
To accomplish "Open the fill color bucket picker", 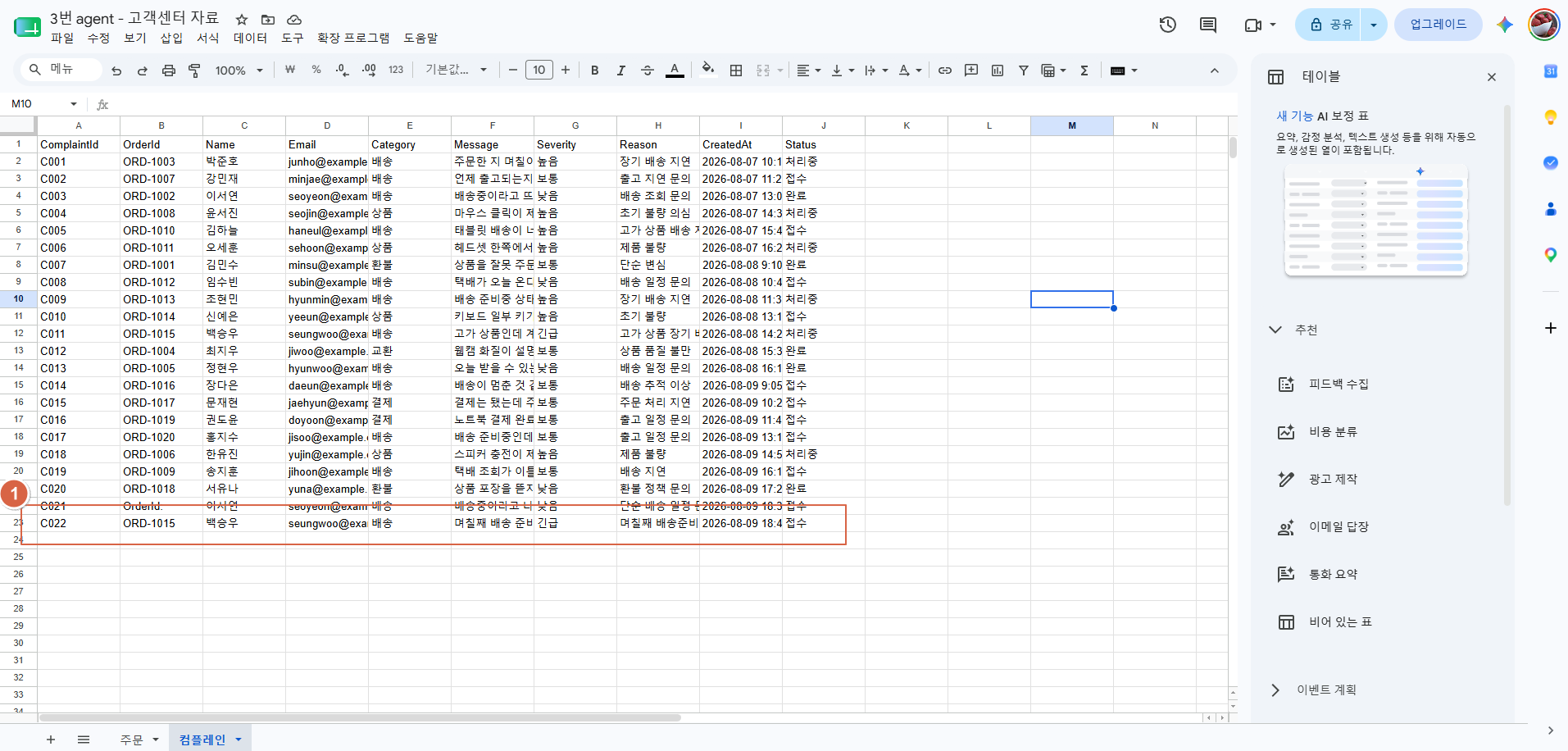I will (708, 71).
